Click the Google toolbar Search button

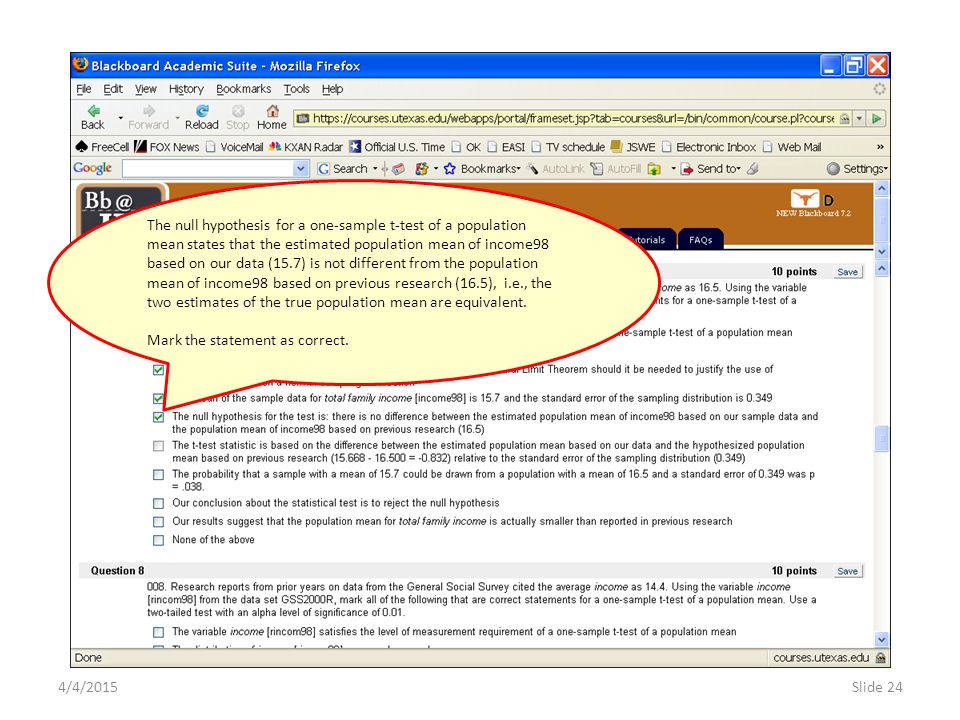(x=342, y=168)
